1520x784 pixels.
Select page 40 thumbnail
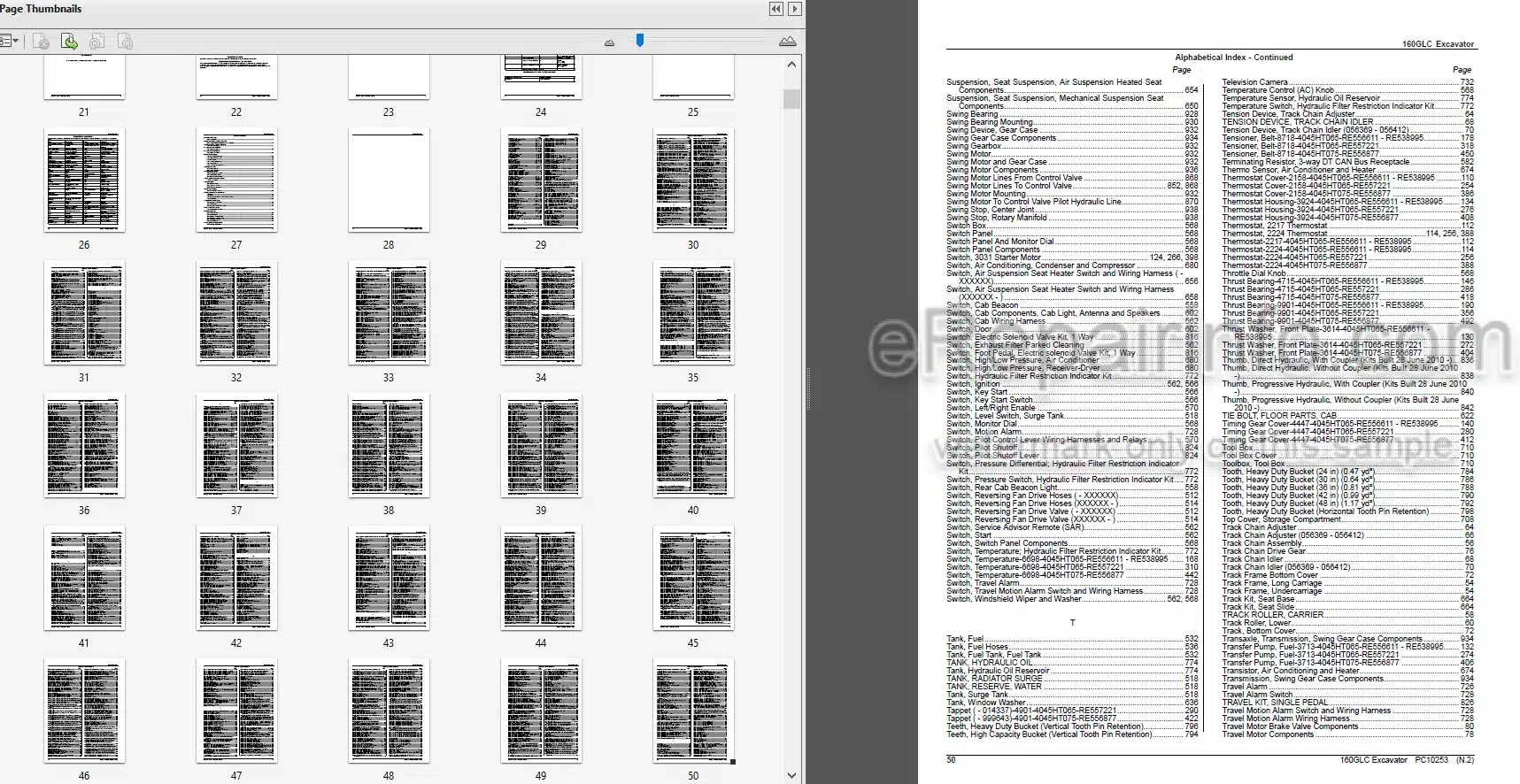[x=693, y=446]
